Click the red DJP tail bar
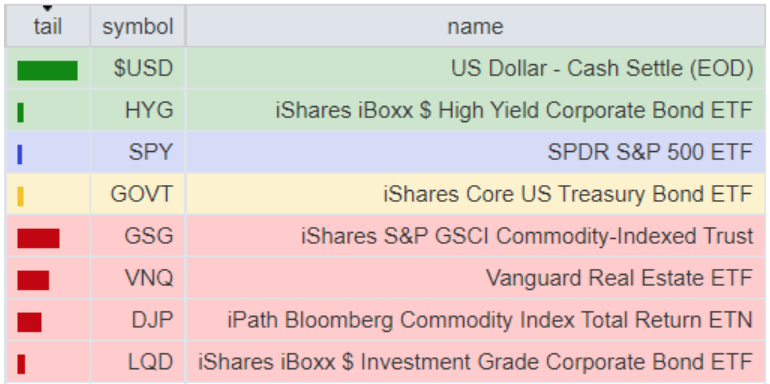The width and height of the screenshot is (770, 384). [x=29, y=322]
